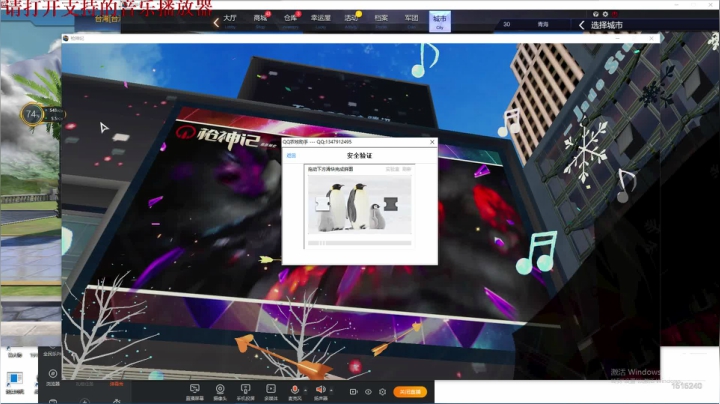Expand speaker options arrow

coord(331,391)
